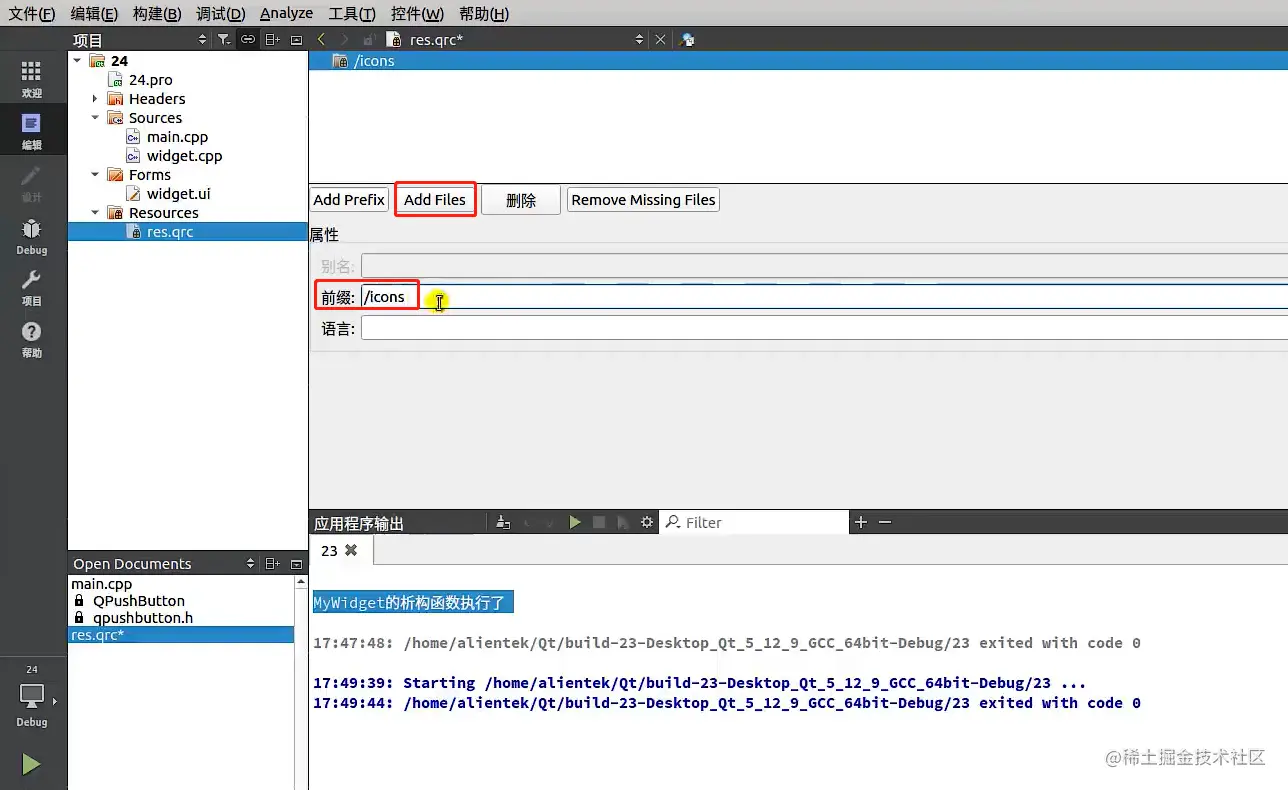Toggle synchronize with editor link icon

(248, 40)
